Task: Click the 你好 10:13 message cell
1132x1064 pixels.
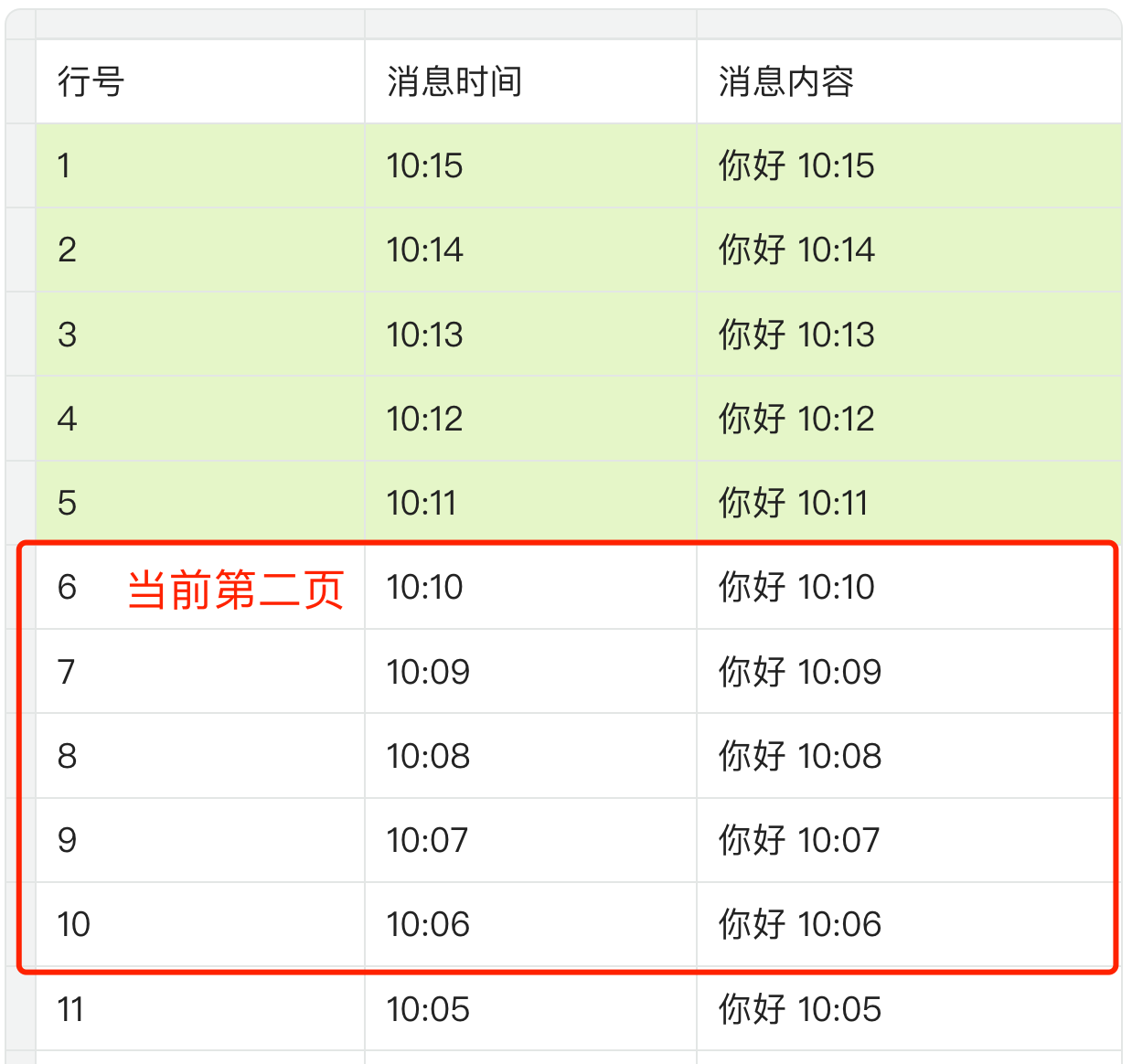Action: coord(796,335)
